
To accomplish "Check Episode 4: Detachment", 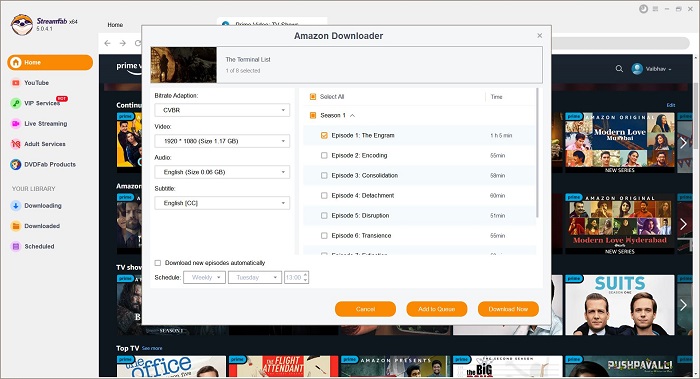I will pos(324,196).
